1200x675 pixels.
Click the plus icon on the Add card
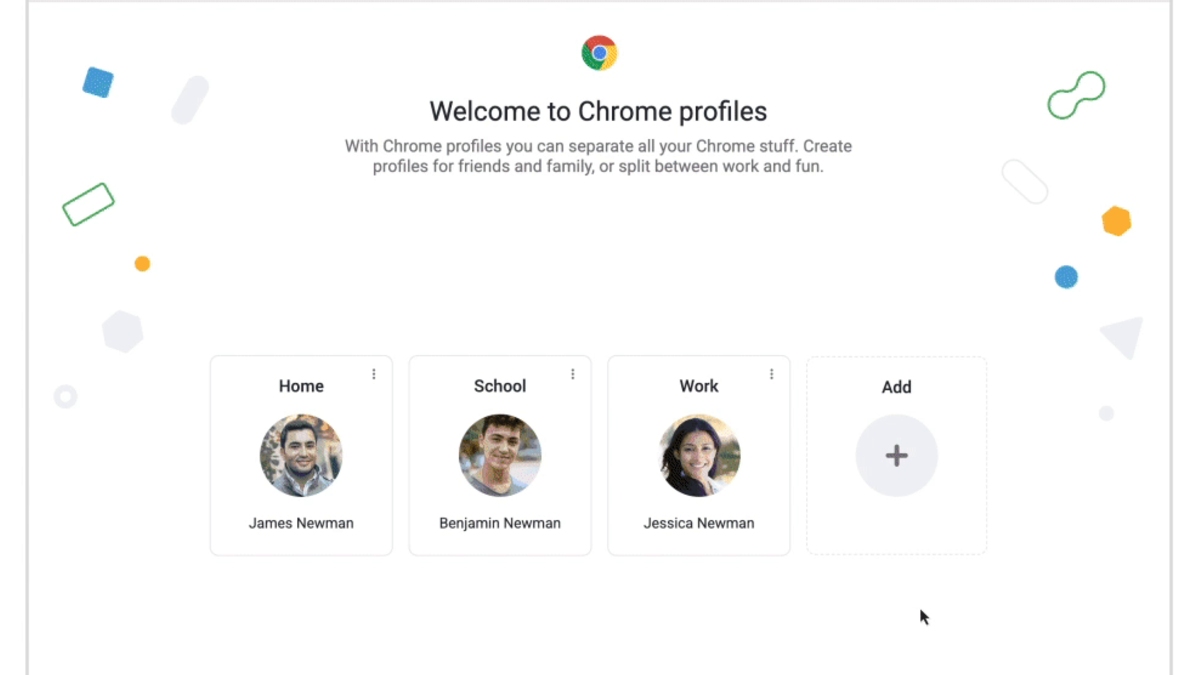896,454
